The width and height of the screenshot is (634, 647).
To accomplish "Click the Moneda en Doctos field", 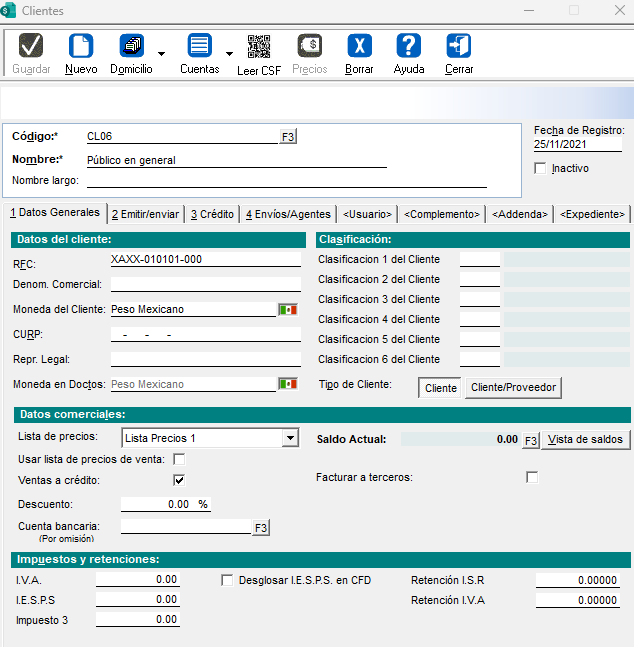I will tap(193, 384).
